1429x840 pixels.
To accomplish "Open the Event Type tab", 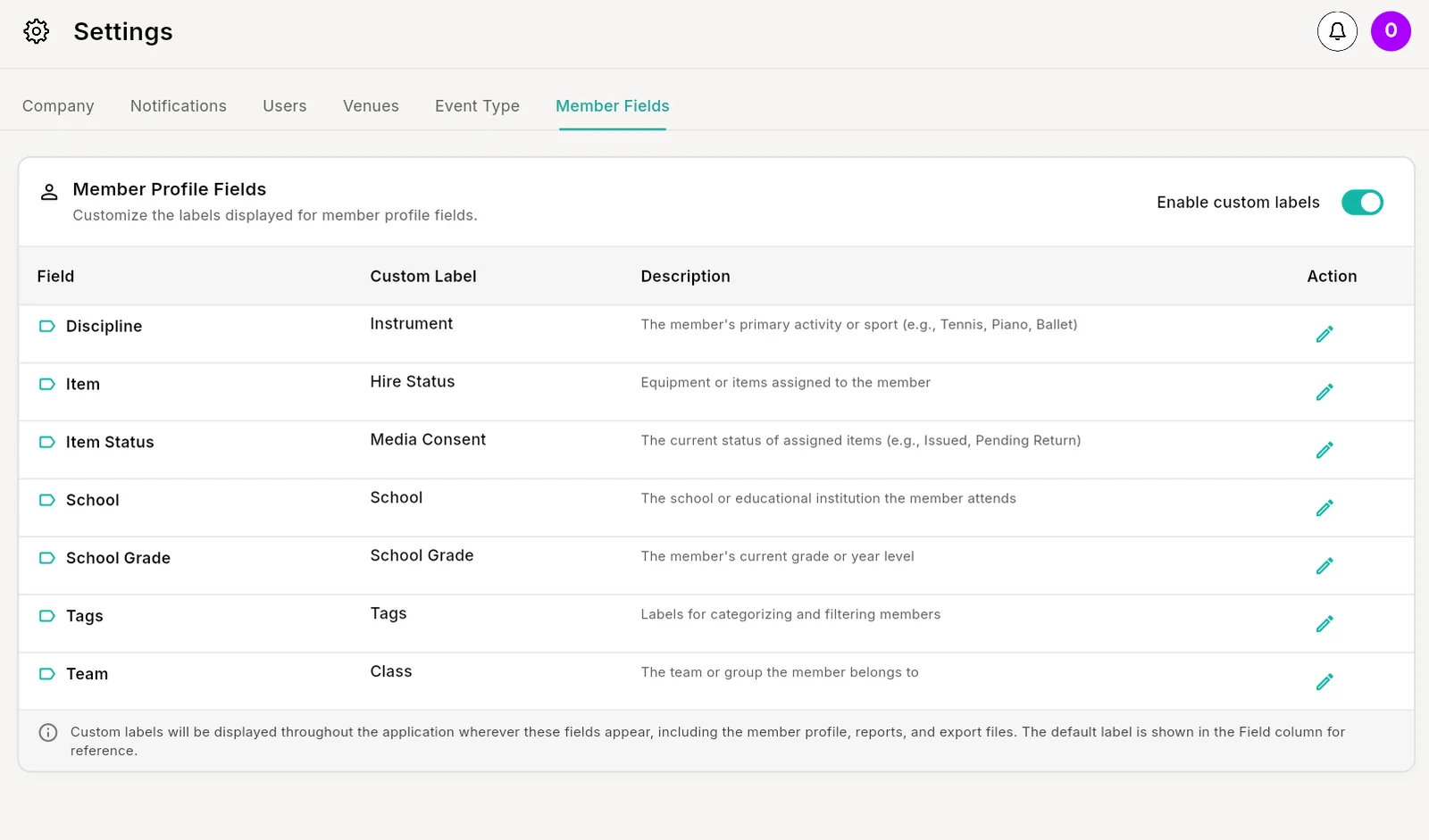I will pos(477,106).
